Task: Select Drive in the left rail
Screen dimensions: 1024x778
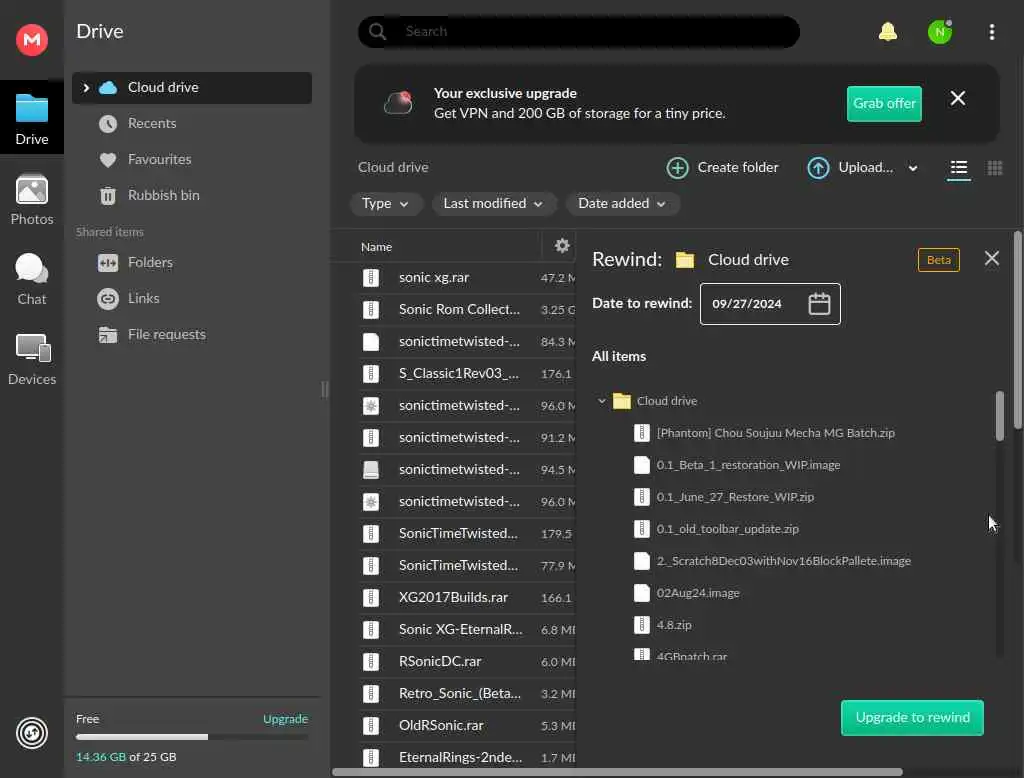Action: pos(31,118)
